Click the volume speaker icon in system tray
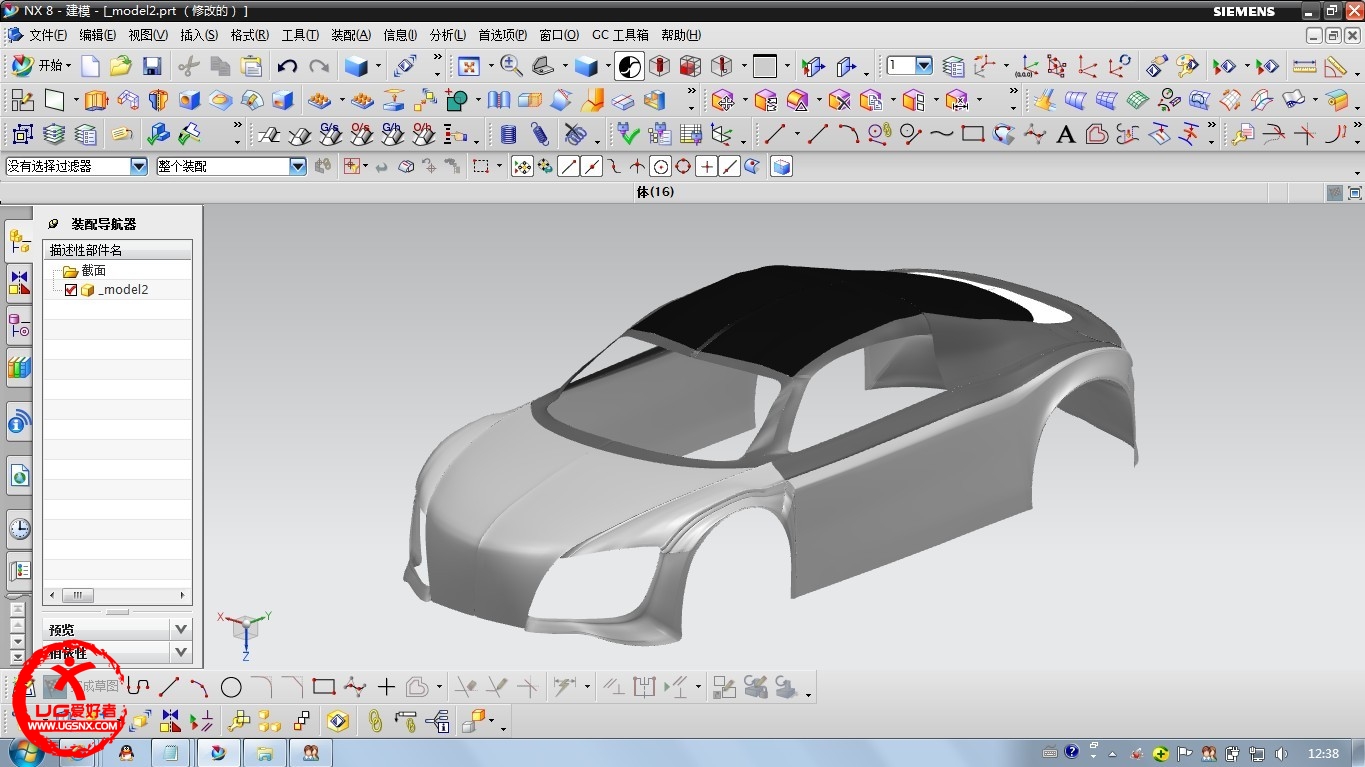This screenshot has width=1365, height=767. (x=1282, y=753)
